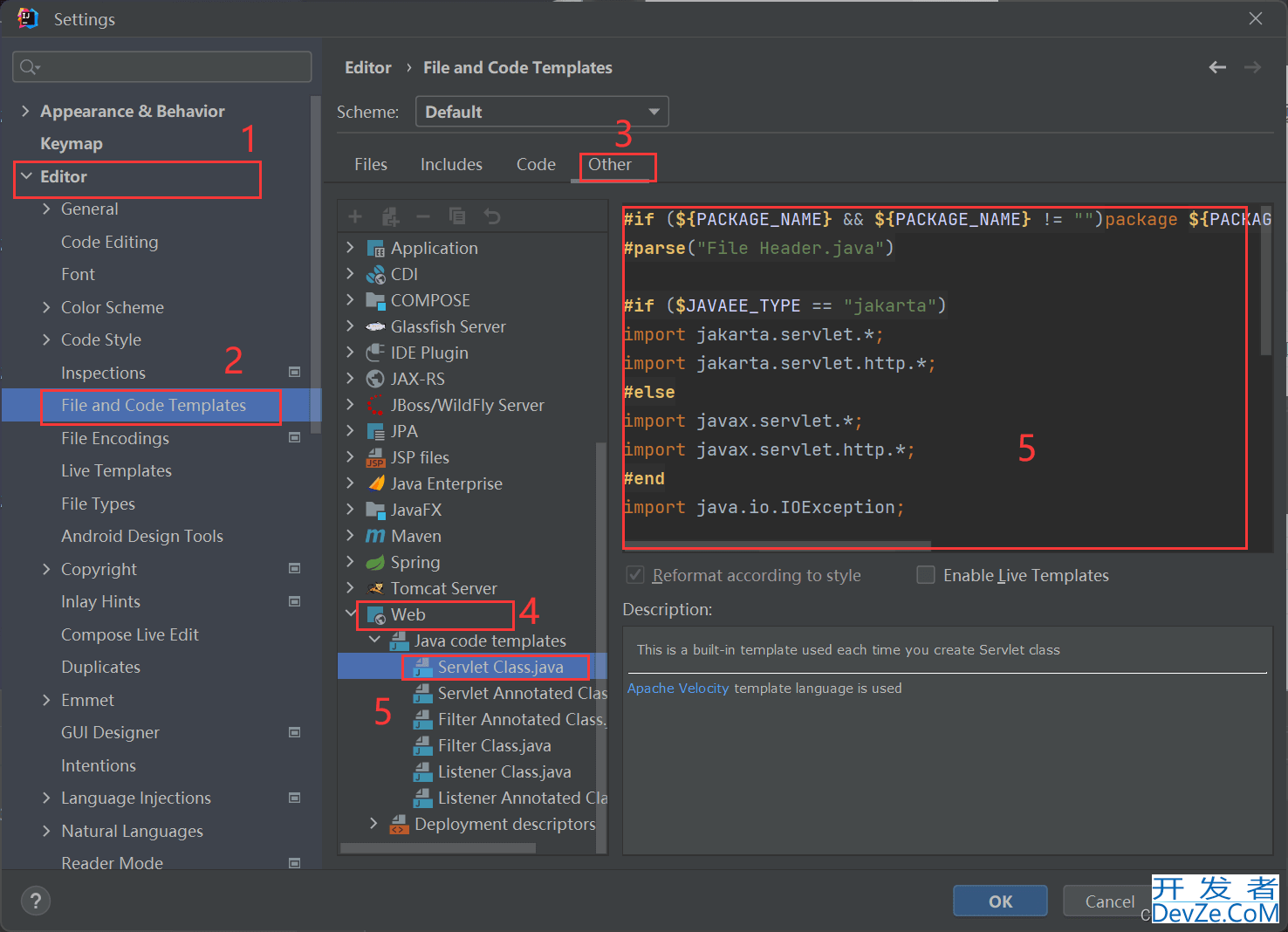The image size is (1288, 932).
Task: Collapse the Editor settings section
Action: coord(26,176)
